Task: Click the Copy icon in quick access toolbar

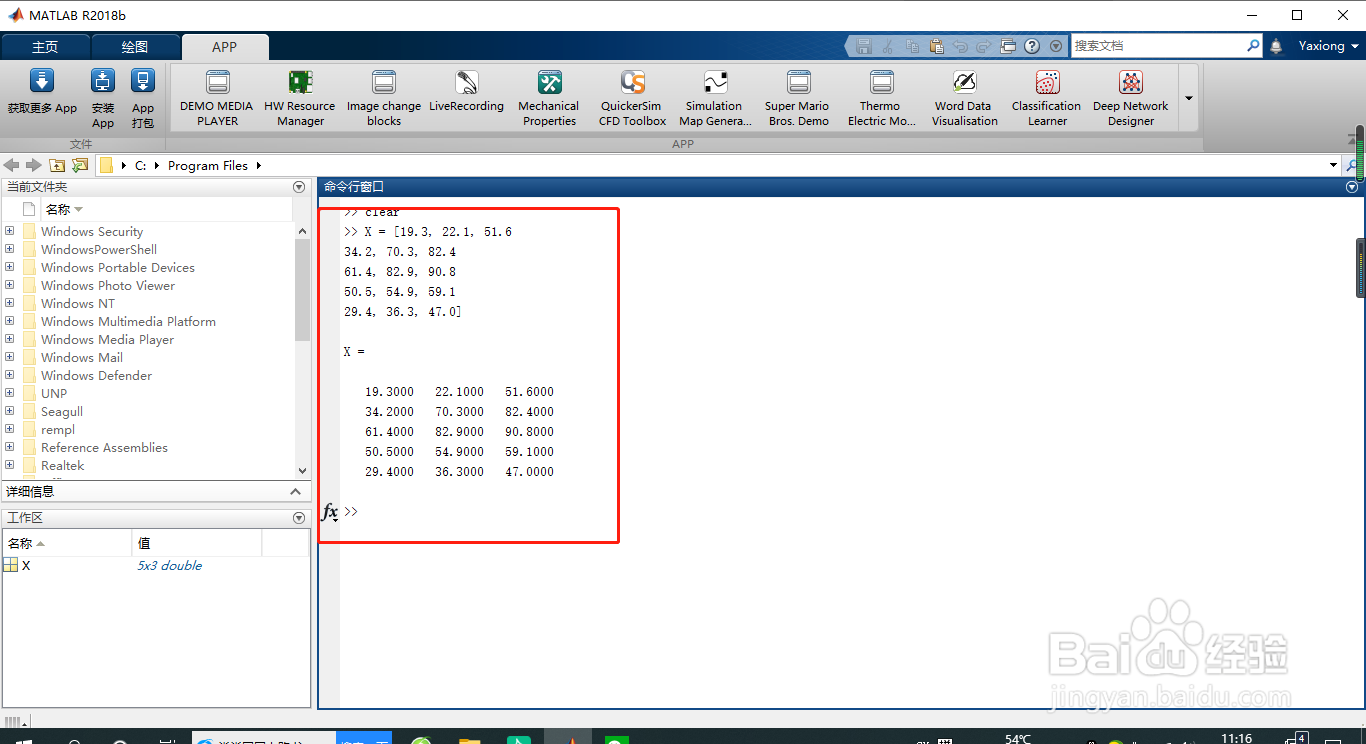Action: pyautogui.click(x=912, y=46)
